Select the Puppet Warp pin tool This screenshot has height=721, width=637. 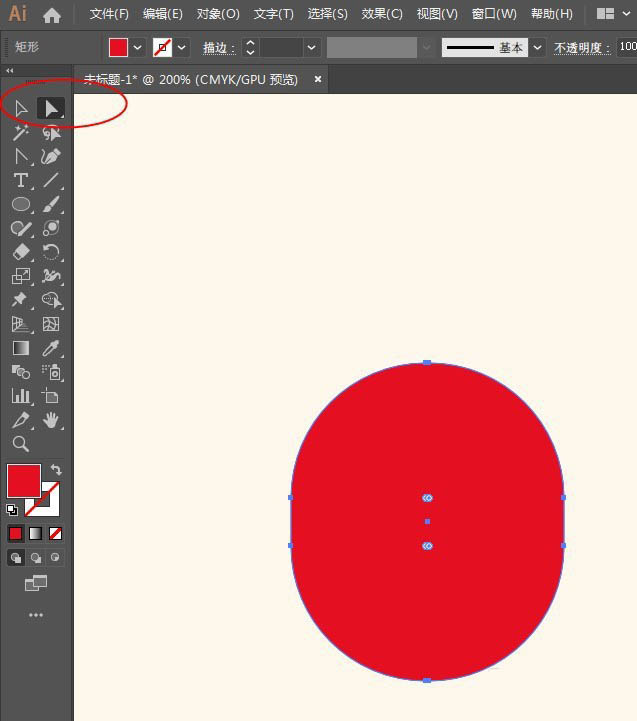[x=19, y=300]
